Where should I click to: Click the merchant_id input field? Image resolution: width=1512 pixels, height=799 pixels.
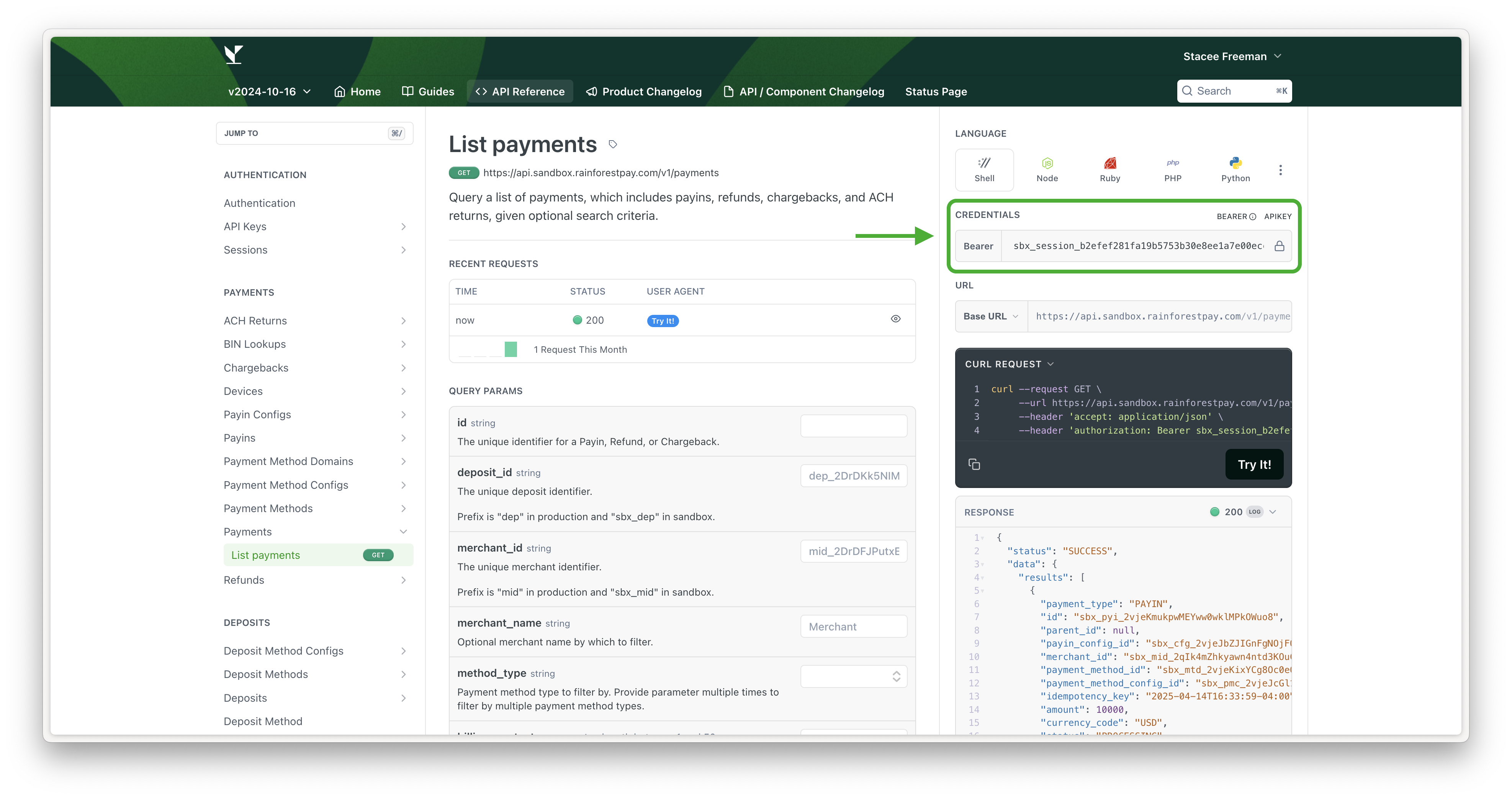(853, 551)
